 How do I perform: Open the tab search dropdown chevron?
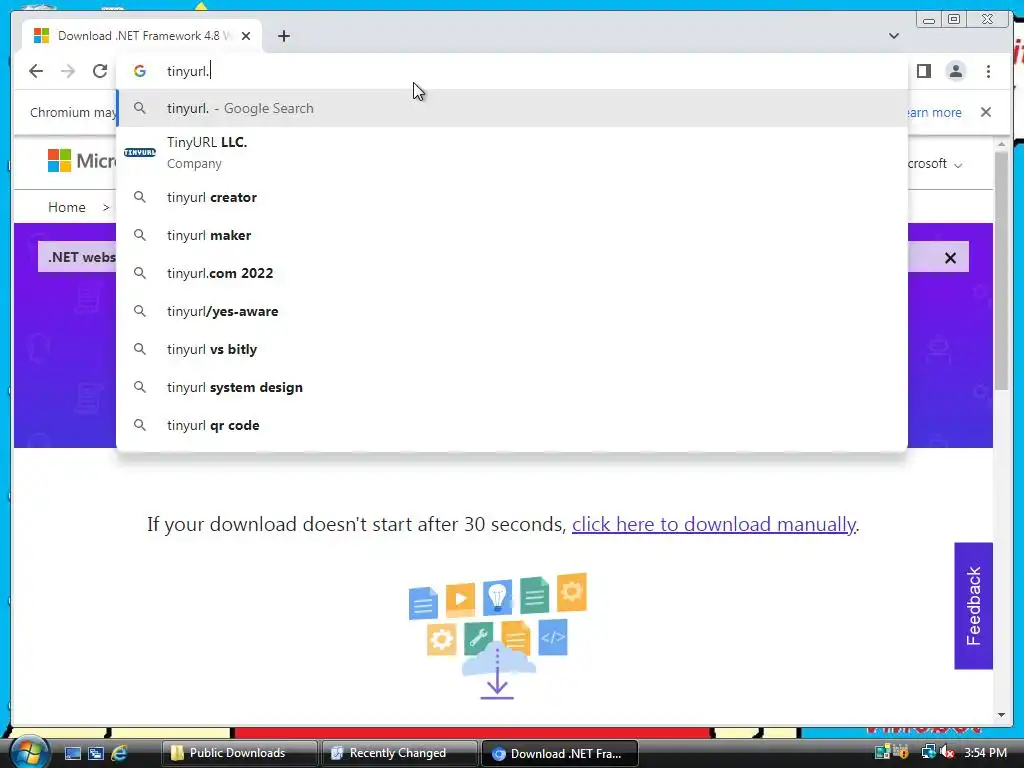[894, 36]
